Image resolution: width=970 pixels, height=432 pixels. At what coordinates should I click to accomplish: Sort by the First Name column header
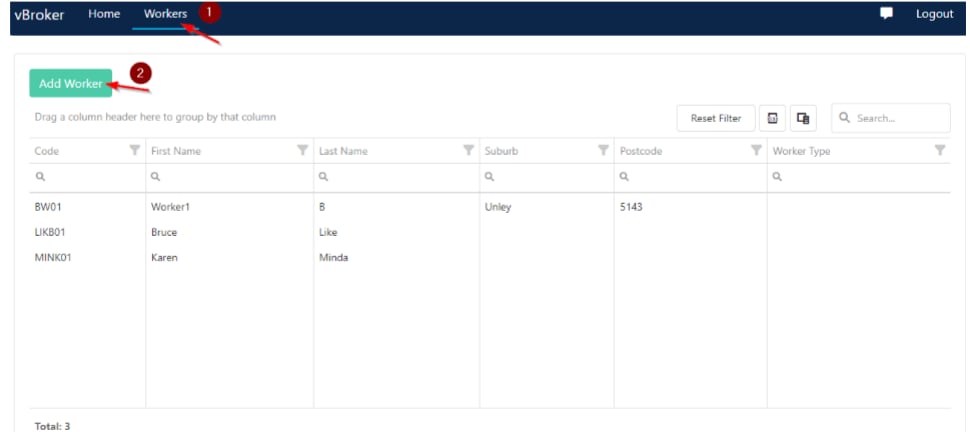pyautogui.click(x=176, y=151)
